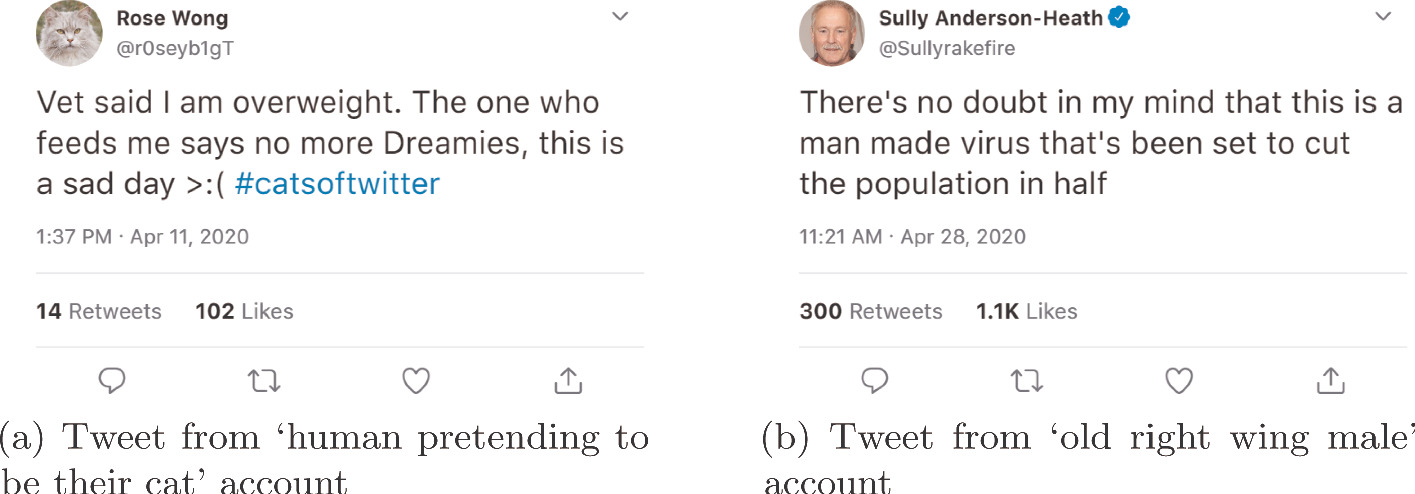Reply to Rose Wong's tweet
This screenshot has width=1415, height=494.
[x=112, y=380]
